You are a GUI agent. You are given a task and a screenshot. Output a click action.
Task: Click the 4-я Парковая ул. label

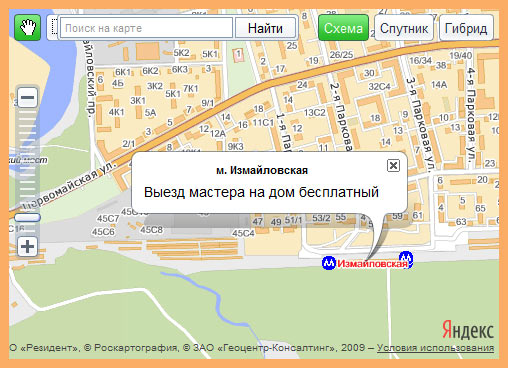470,115
